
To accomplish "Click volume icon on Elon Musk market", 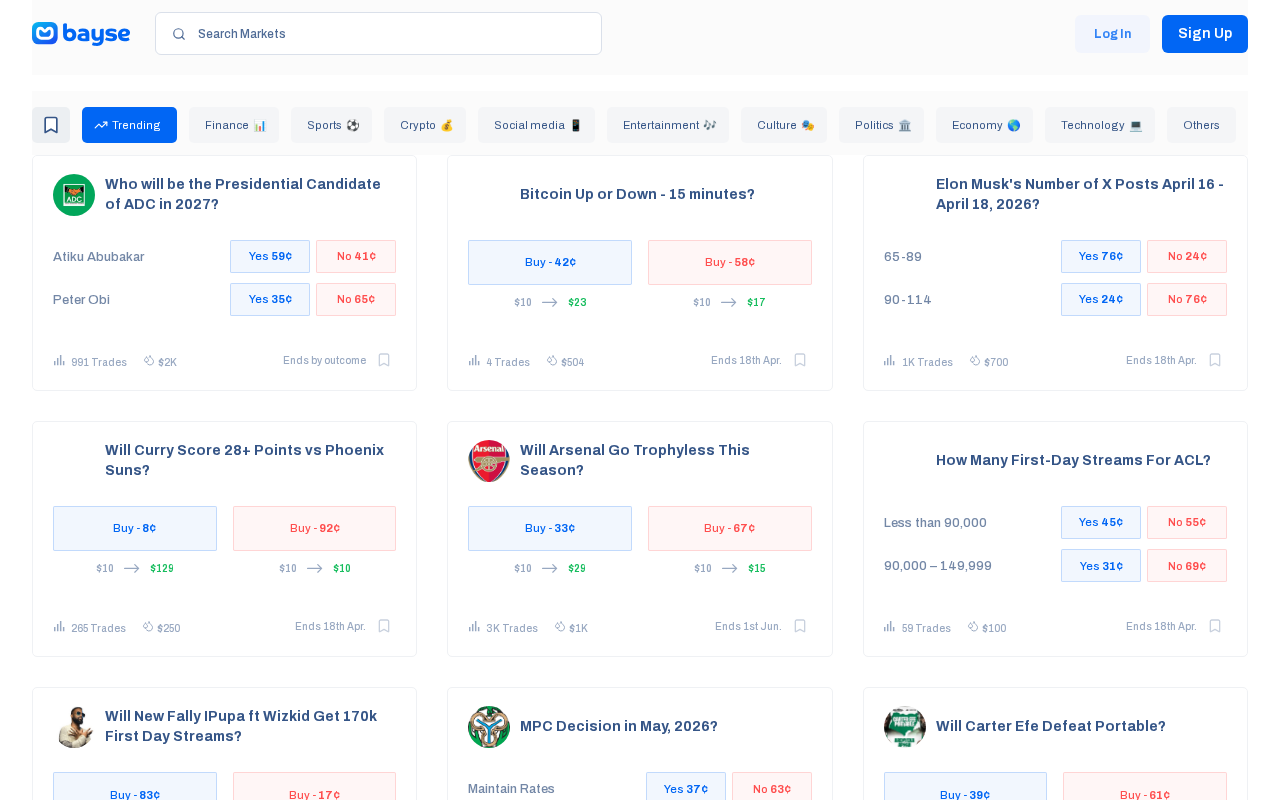I will (x=975, y=360).
